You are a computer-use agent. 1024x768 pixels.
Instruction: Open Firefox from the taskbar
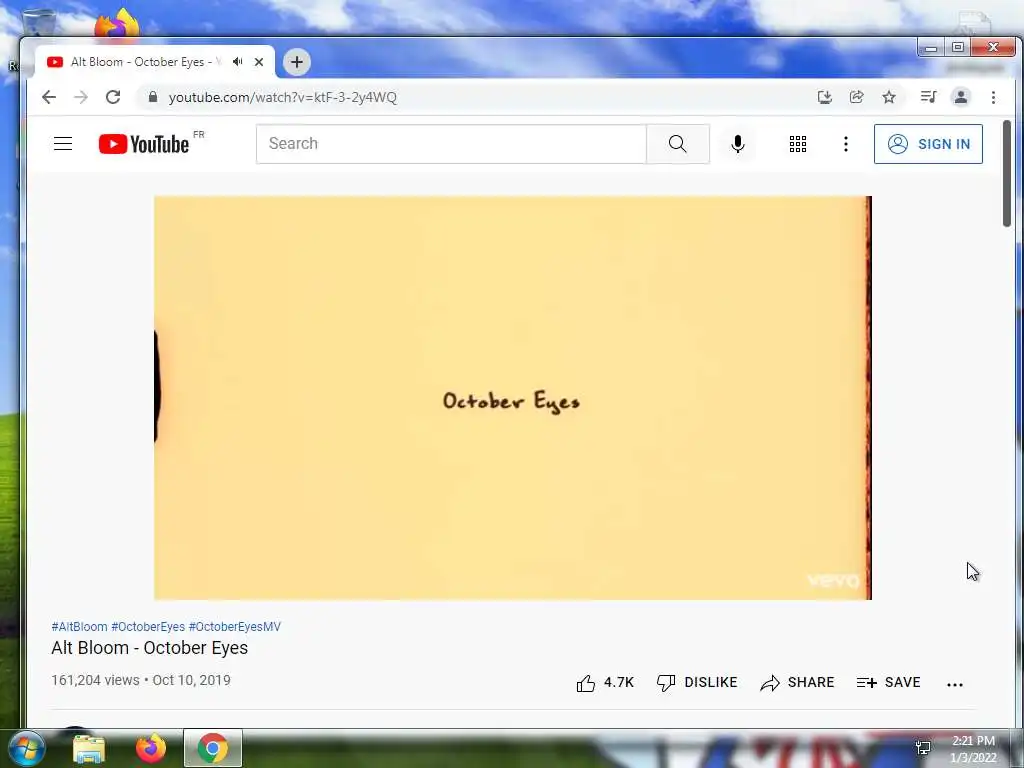151,748
